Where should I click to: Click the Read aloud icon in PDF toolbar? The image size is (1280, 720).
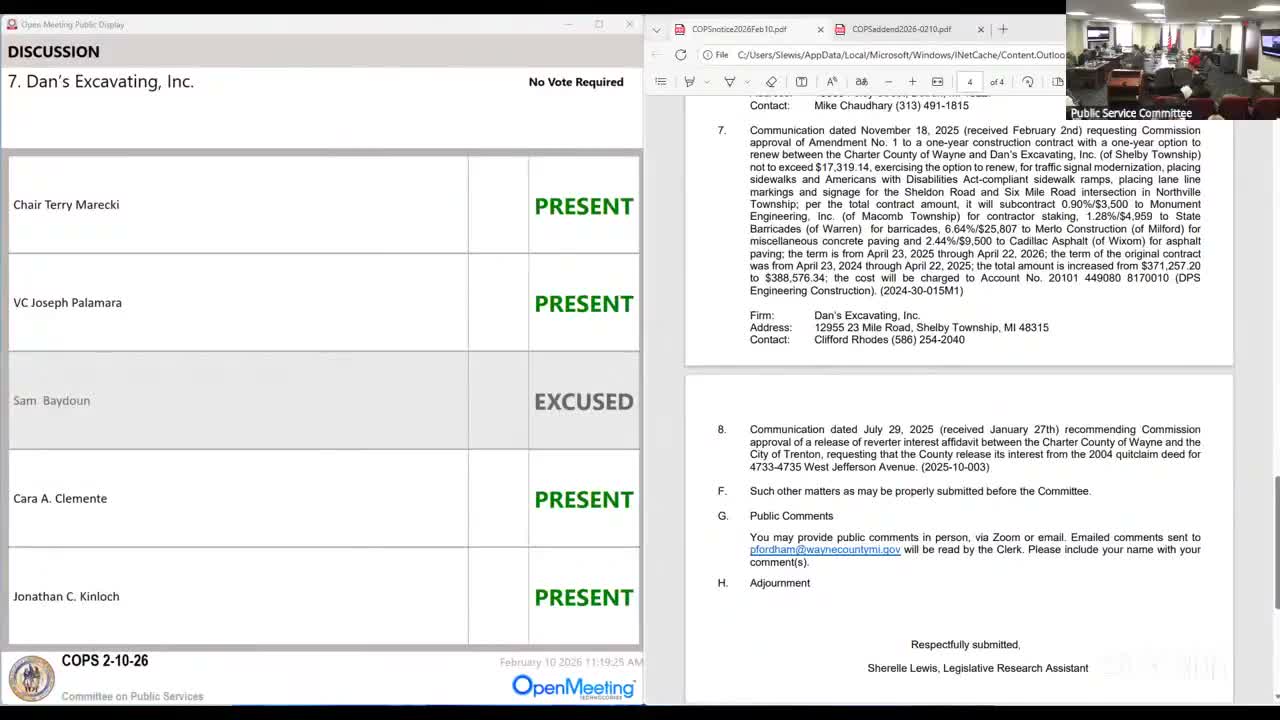point(832,82)
